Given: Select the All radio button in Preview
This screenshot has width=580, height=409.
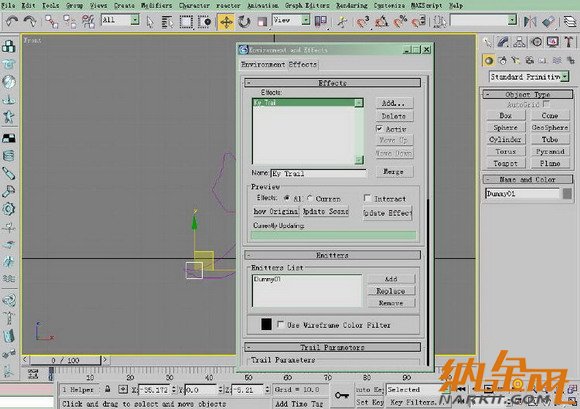Looking at the screenshot, I should tap(287, 198).
